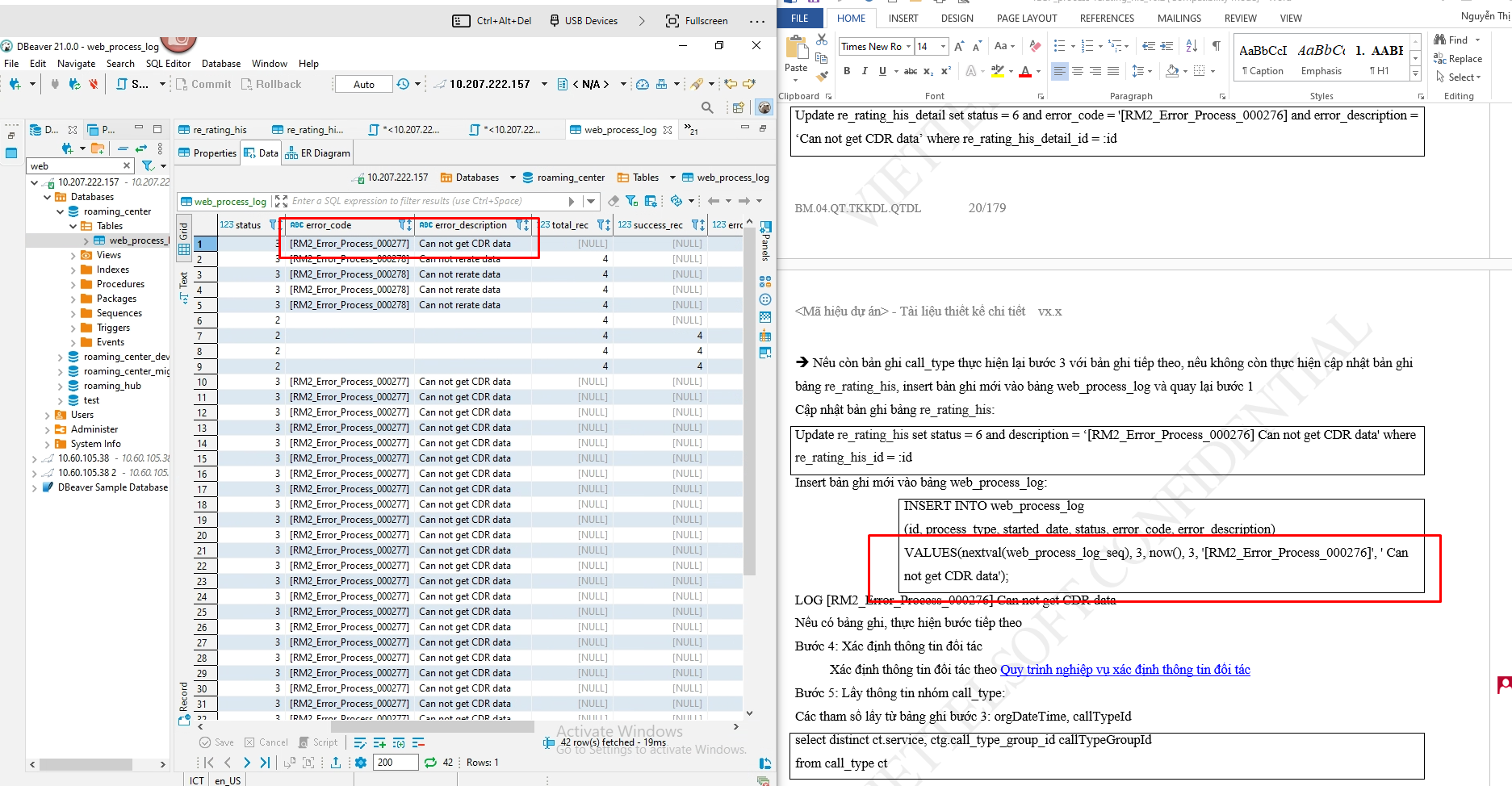Click the Clear Formatting eraser in Word

pyautogui.click(x=1035, y=47)
